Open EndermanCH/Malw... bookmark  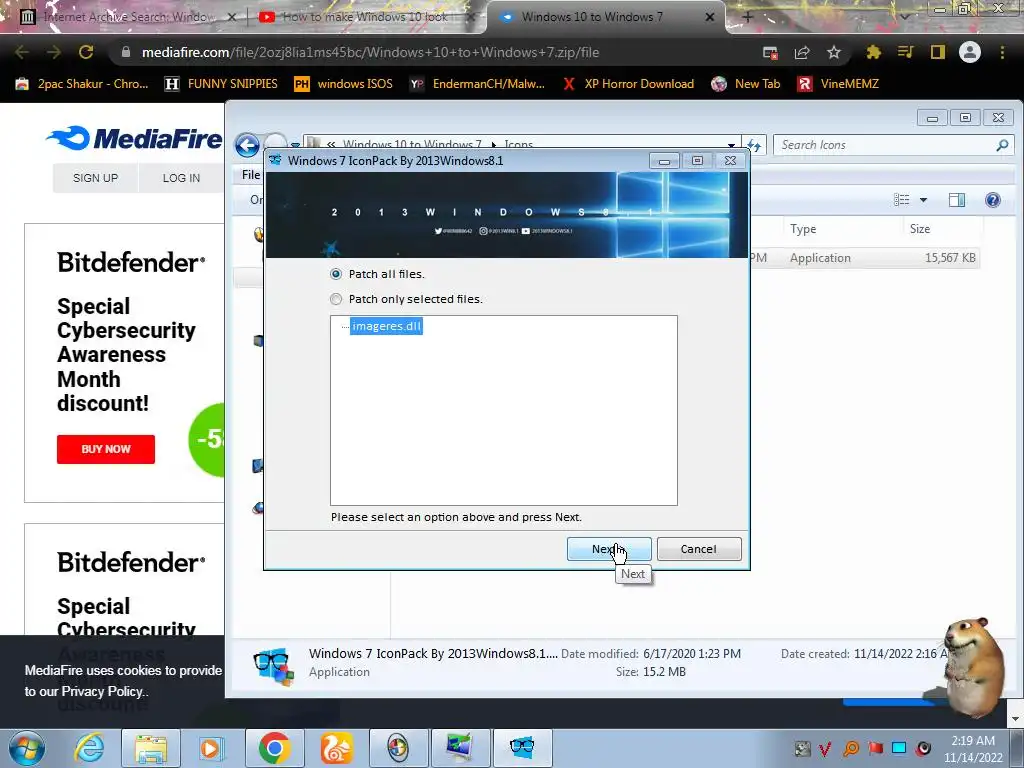click(478, 84)
